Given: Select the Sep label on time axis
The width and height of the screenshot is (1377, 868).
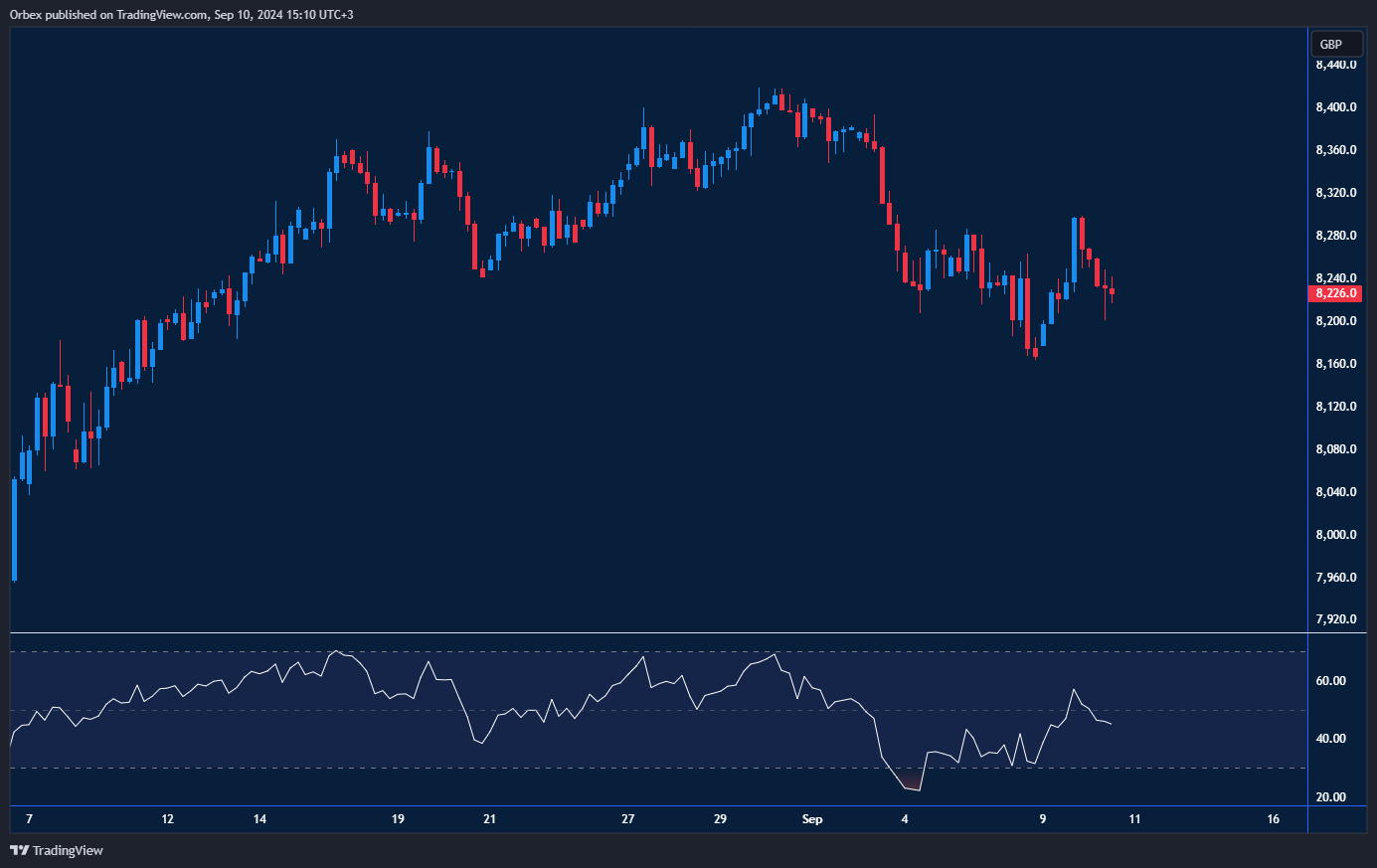Looking at the screenshot, I should (x=812, y=819).
